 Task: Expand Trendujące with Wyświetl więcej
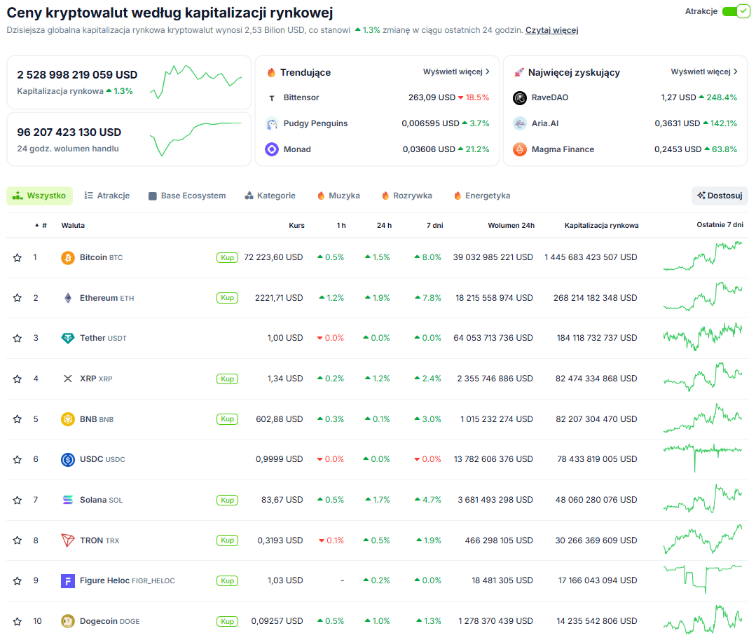click(458, 72)
